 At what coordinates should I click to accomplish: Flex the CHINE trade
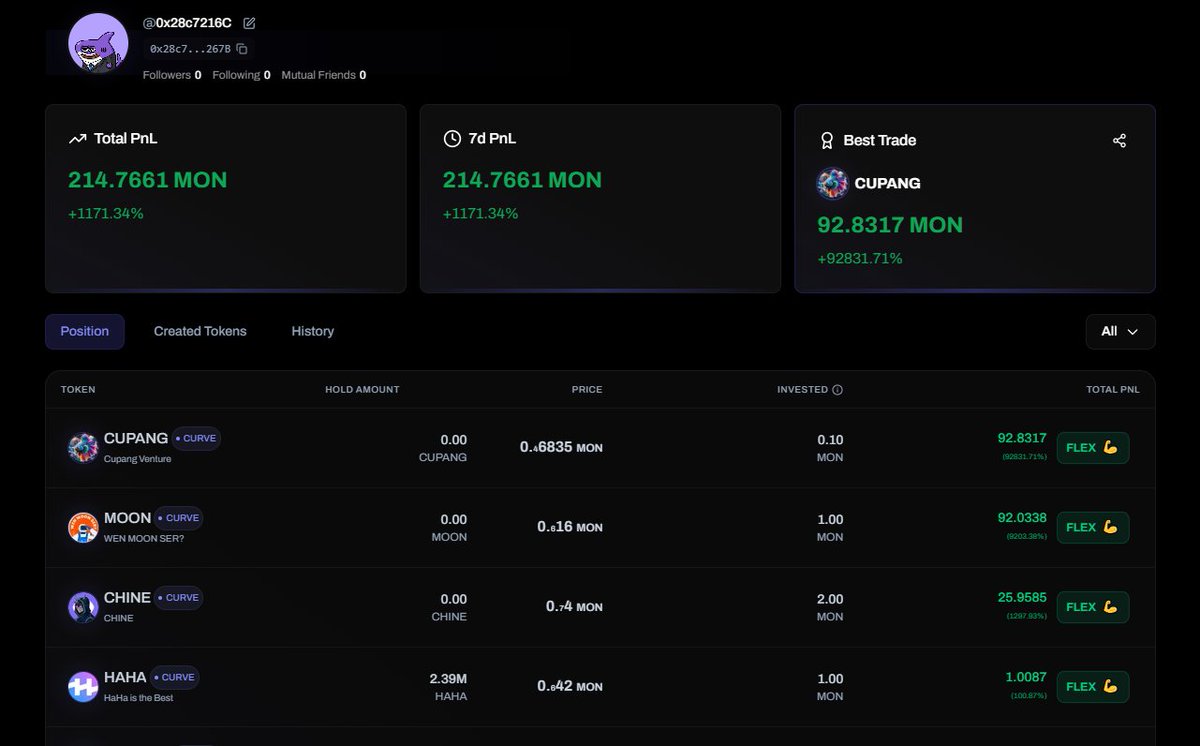pos(1092,607)
